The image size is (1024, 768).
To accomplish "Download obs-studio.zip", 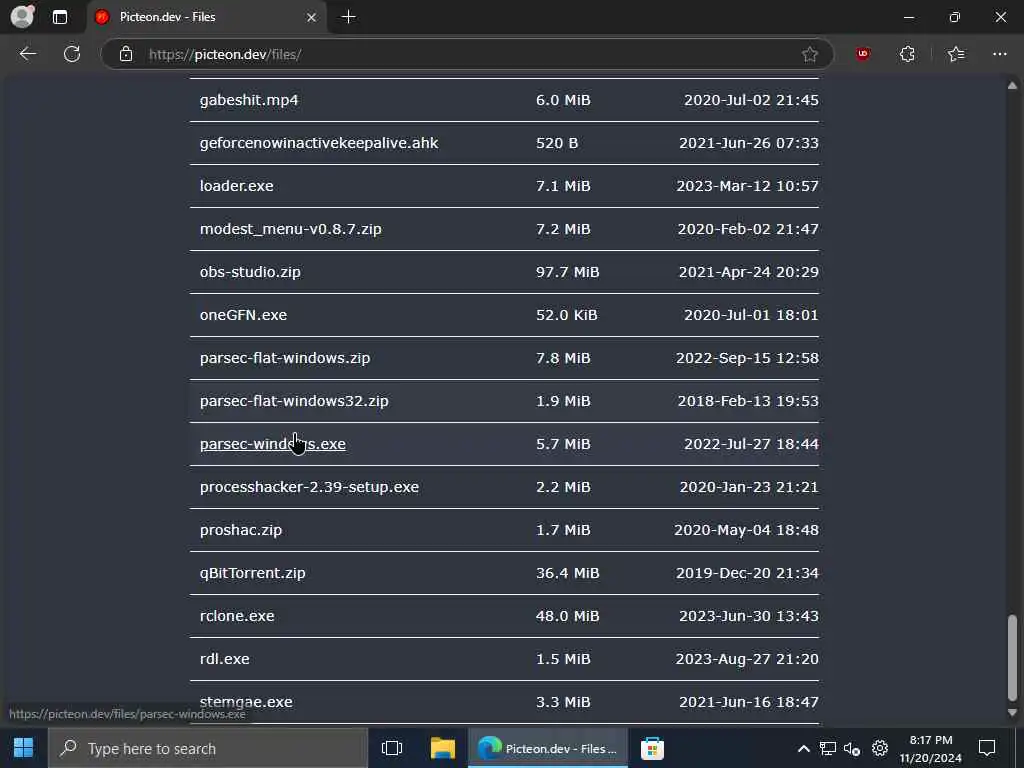I will click(250, 272).
